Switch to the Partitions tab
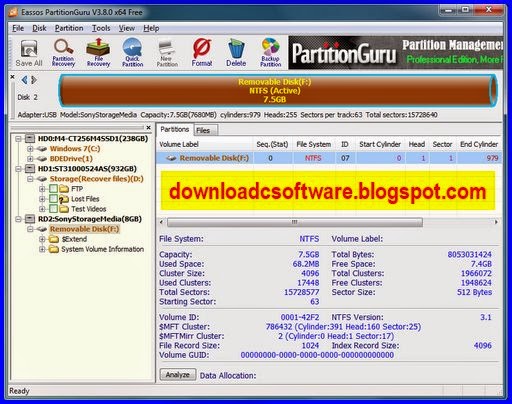 point(175,129)
